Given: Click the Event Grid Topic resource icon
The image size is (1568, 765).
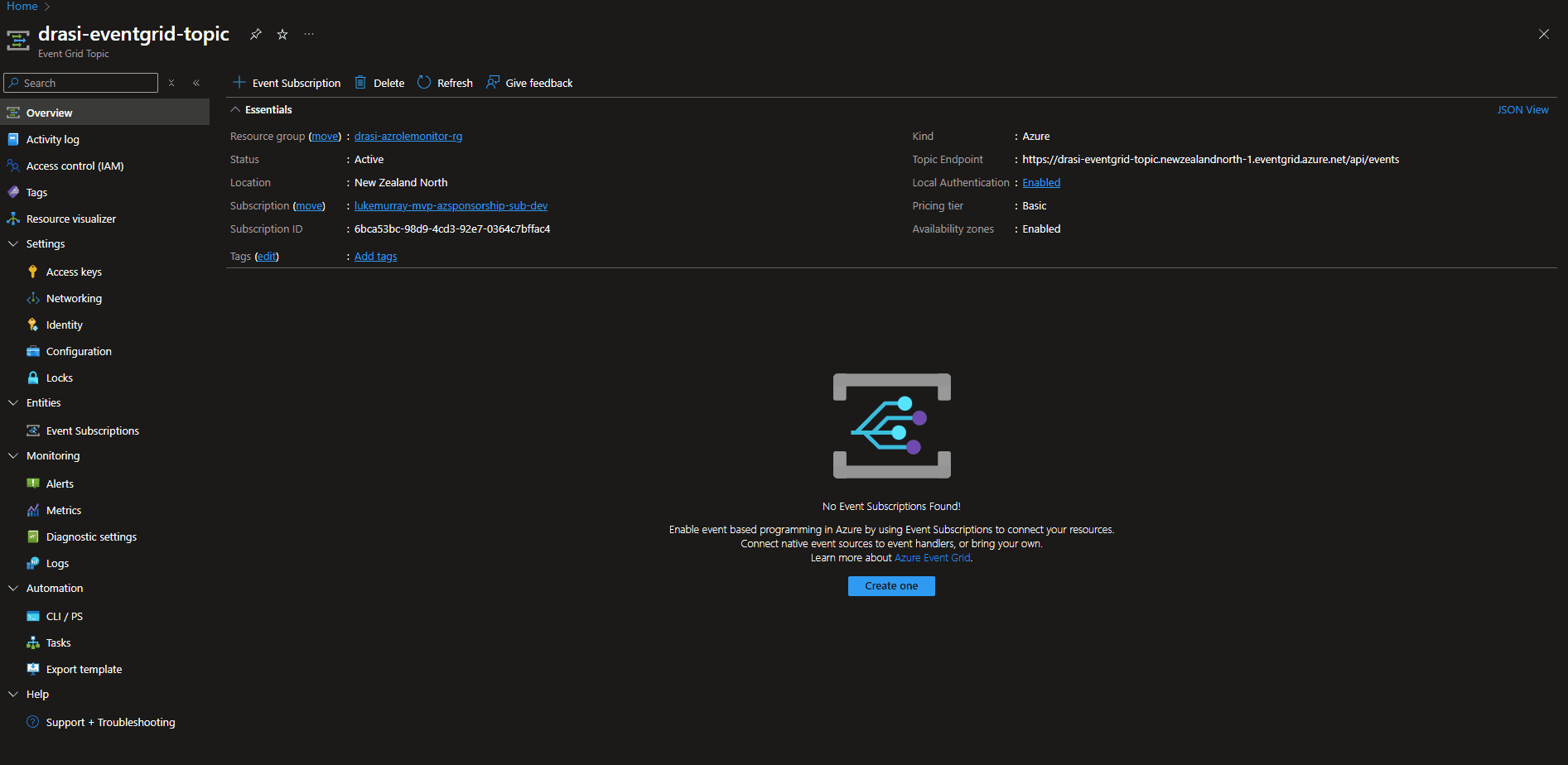Looking at the screenshot, I should point(18,41).
